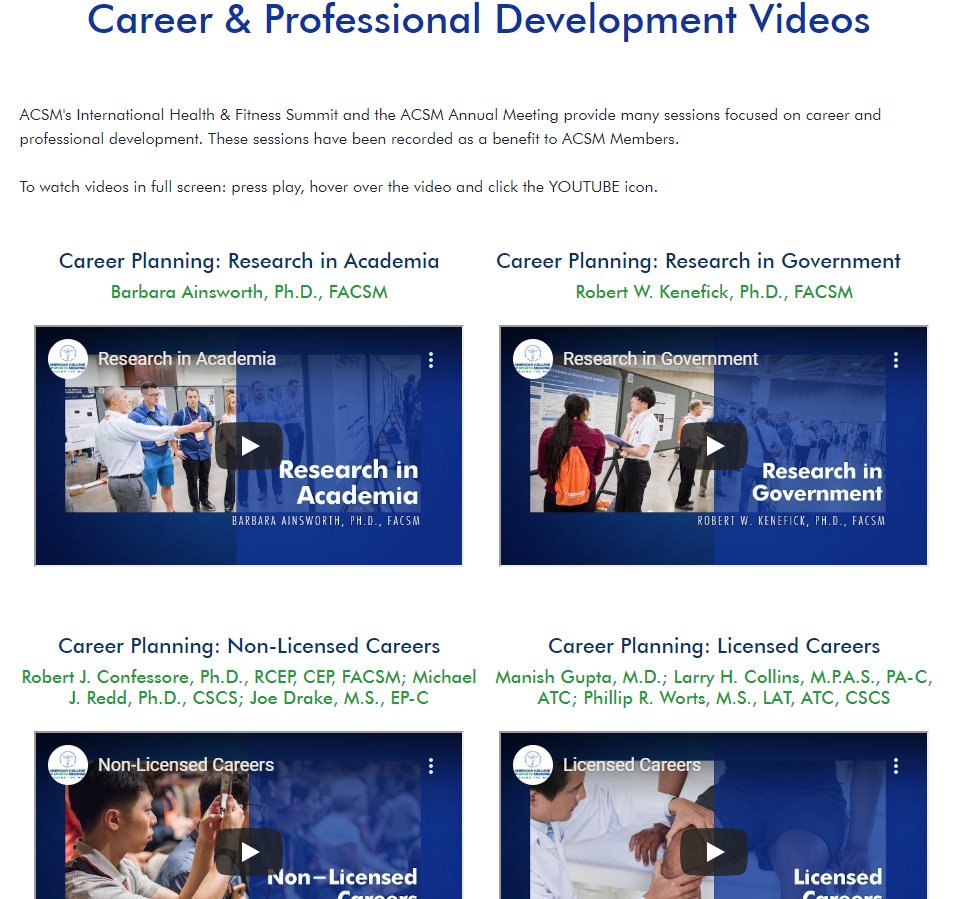The height and width of the screenshot is (899, 969).
Task: Play the Research in Academia video
Action: [x=248, y=446]
